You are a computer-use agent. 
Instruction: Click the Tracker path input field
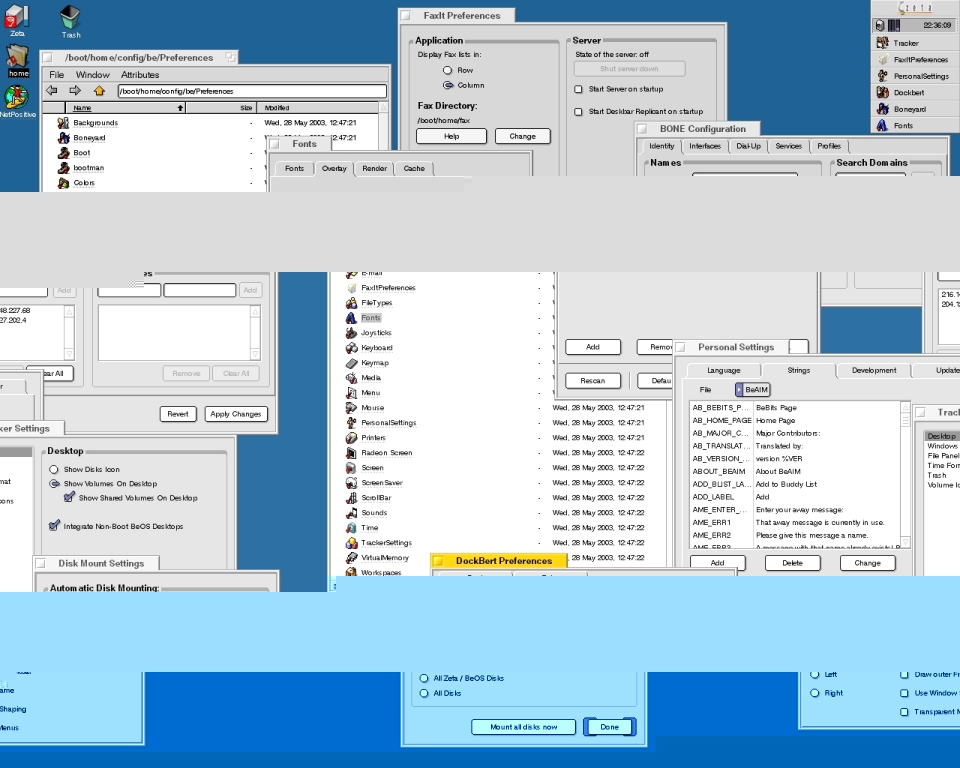252,91
